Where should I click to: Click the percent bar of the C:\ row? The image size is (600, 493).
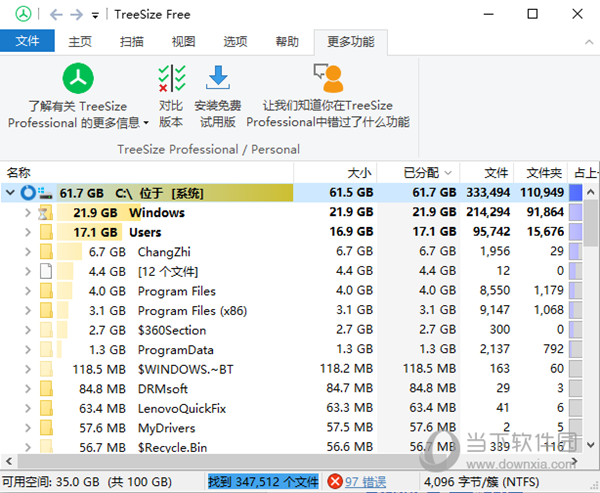click(576, 192)
